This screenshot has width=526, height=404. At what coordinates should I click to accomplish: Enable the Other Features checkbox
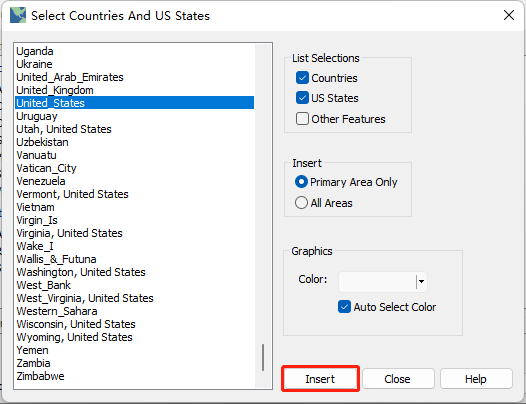(x=302, y=119)
